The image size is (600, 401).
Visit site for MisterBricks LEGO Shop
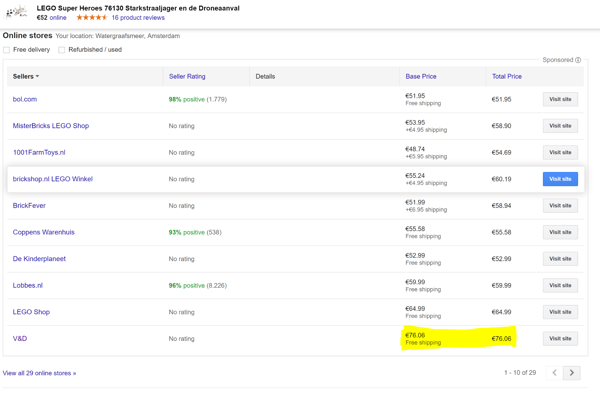[560, 126]
